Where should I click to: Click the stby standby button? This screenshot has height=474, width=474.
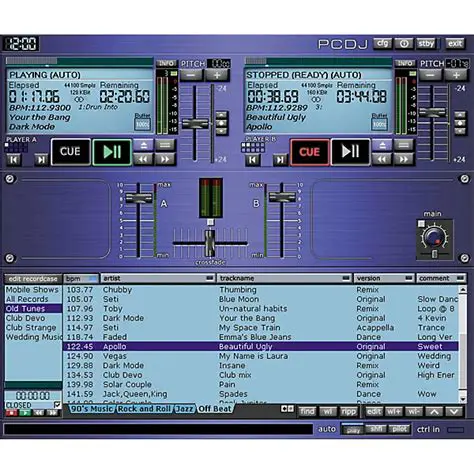pos(426,44)
